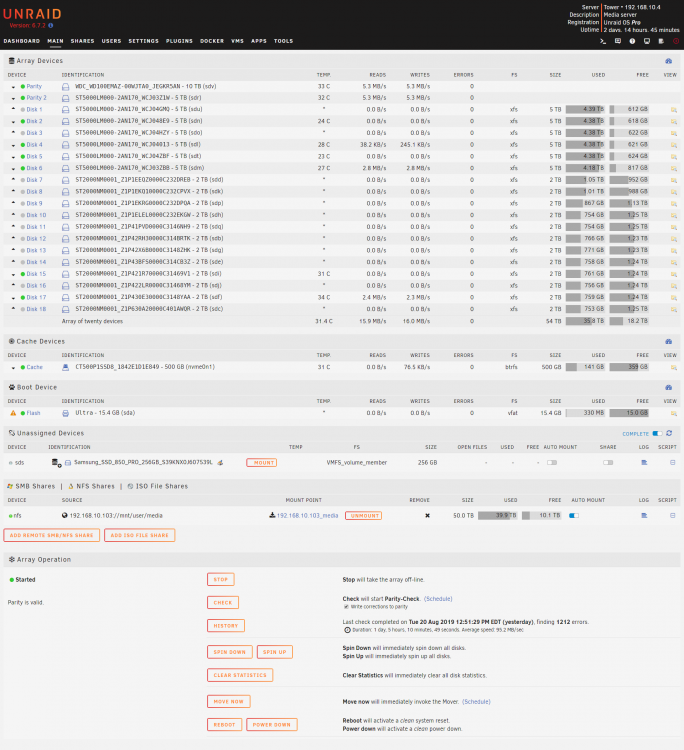Image resolution: width=684 pixels, height=750 pixels.
Task: Toggle auto mount for nfs media share
Action: [x=574, y=516]
